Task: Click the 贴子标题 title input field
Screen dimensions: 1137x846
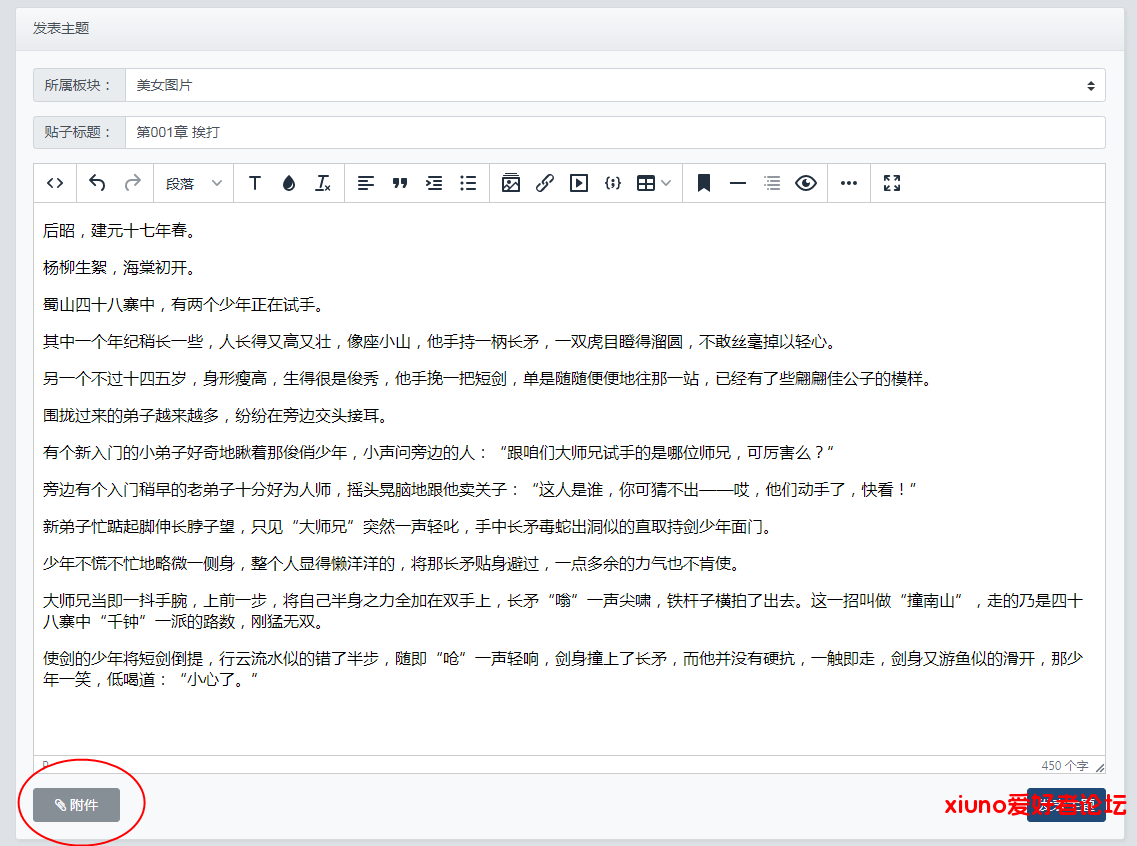Action: click(614, 132)
